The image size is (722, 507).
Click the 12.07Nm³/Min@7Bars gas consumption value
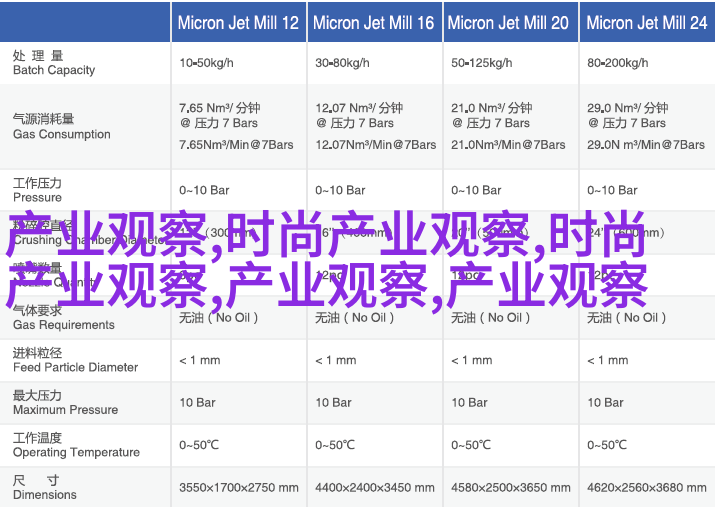(x=376, y=145)
